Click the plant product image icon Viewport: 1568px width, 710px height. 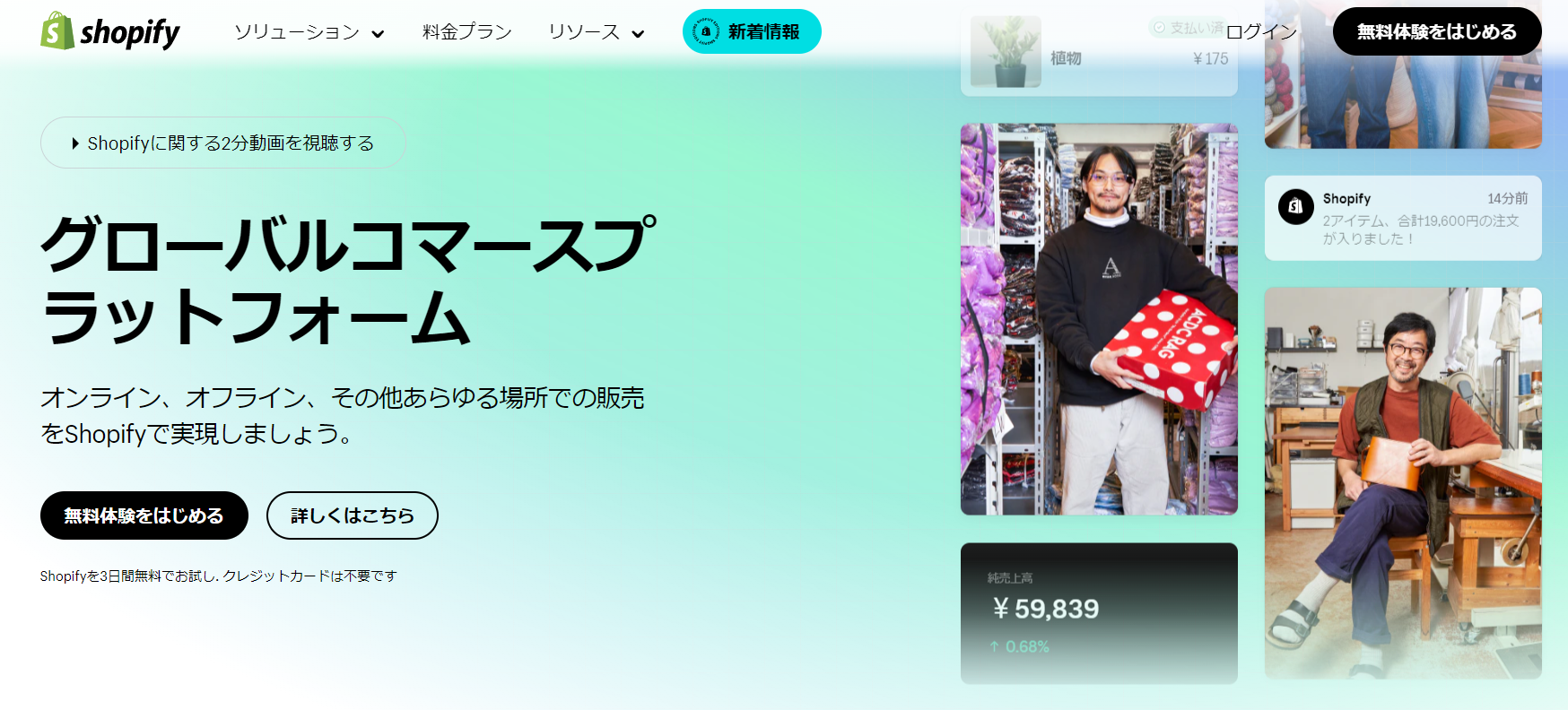1006,51
